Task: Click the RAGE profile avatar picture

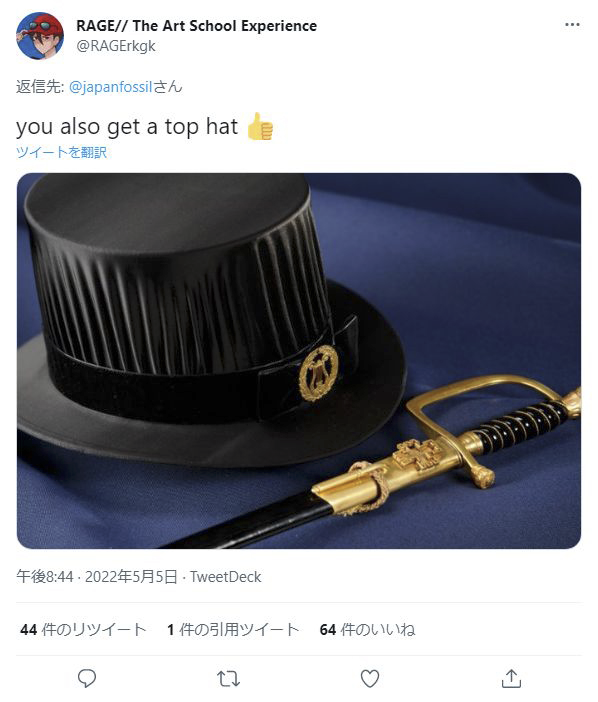Action: [40, 36]
